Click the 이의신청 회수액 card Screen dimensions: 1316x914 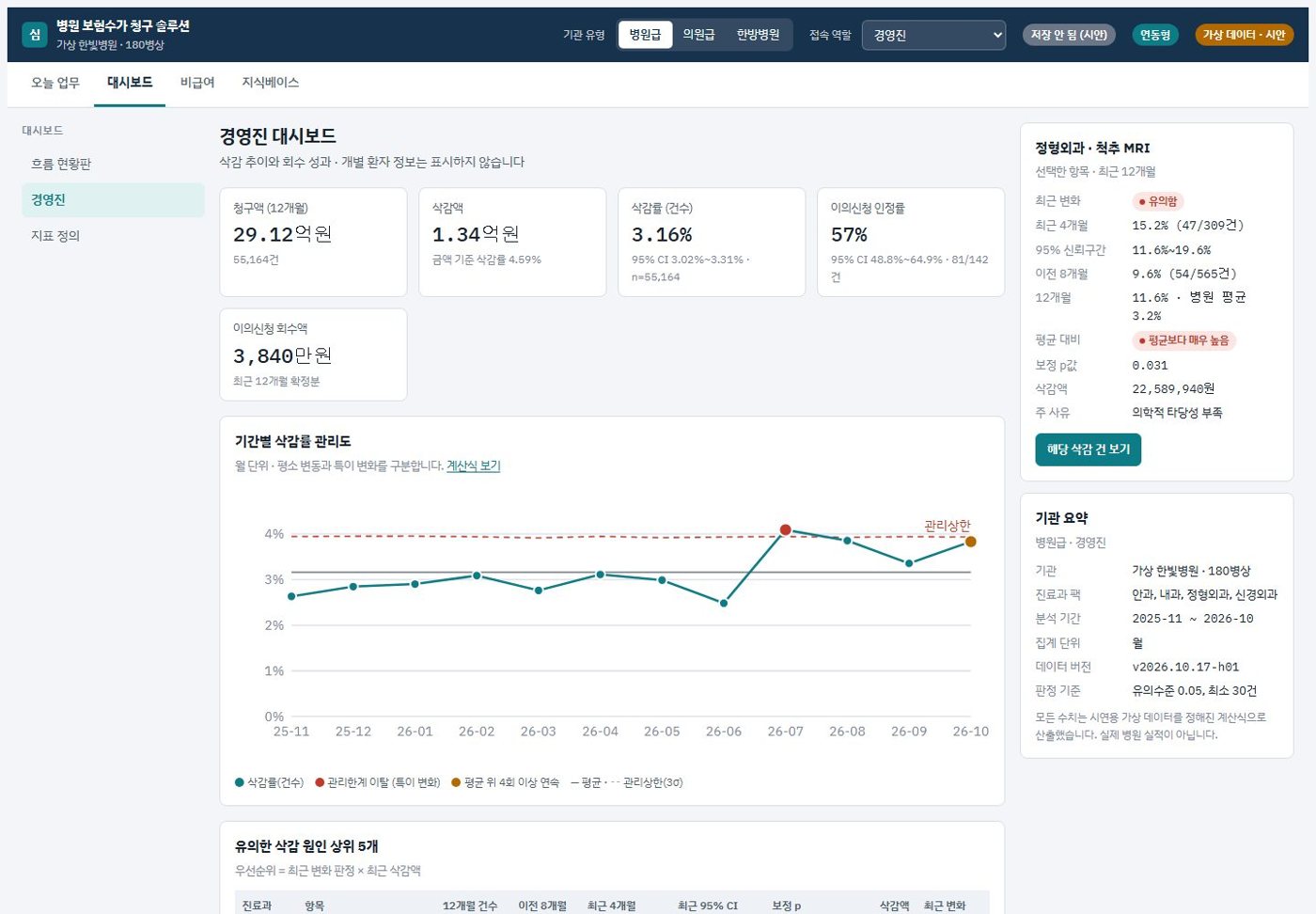pyautogui.click(x=313, y=355)
